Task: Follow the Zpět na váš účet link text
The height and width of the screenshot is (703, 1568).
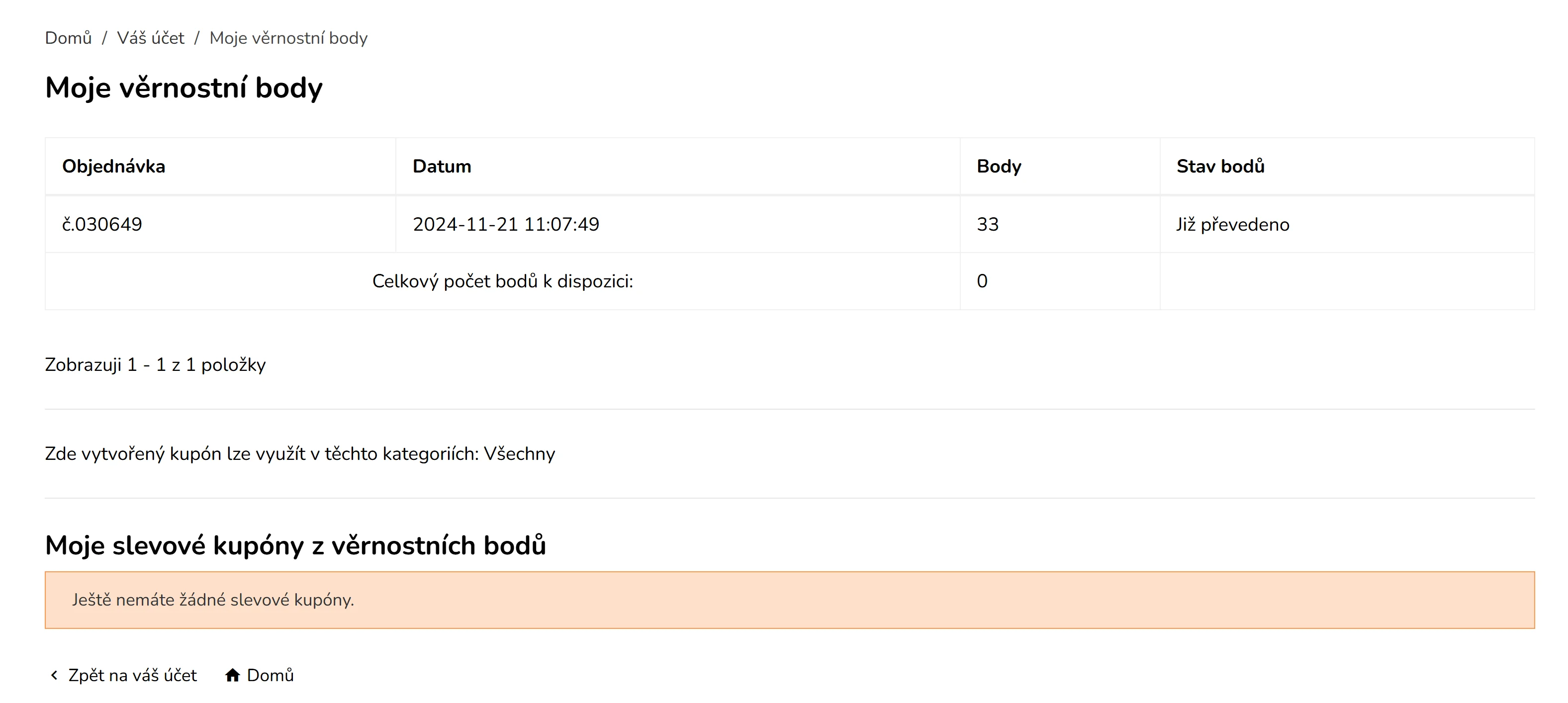Action: [x=132, y=675]
